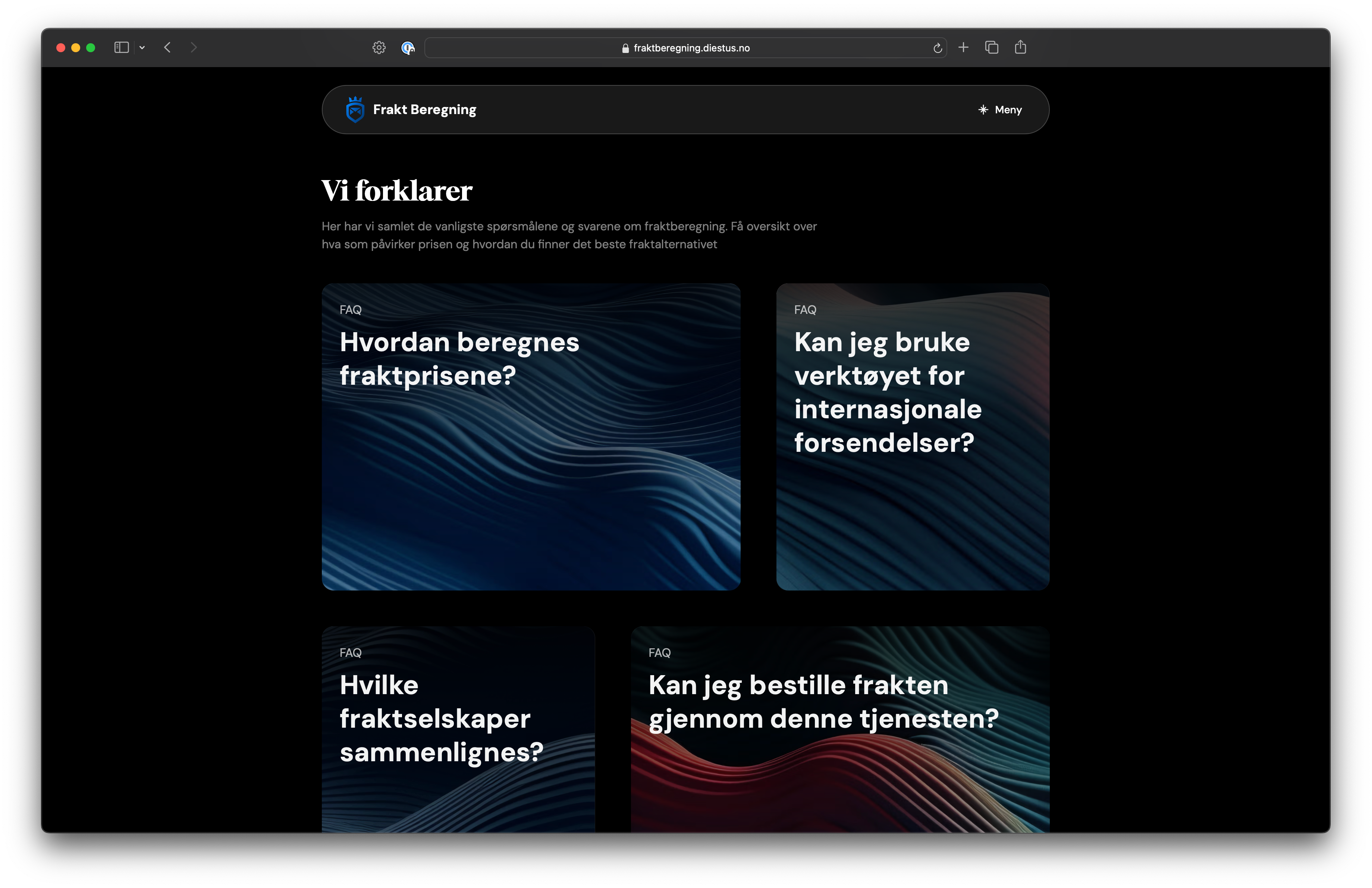Click the Frakt Beregning brand name
The height and width of the screenshot is (888, 1372).
tap(424, 110)
